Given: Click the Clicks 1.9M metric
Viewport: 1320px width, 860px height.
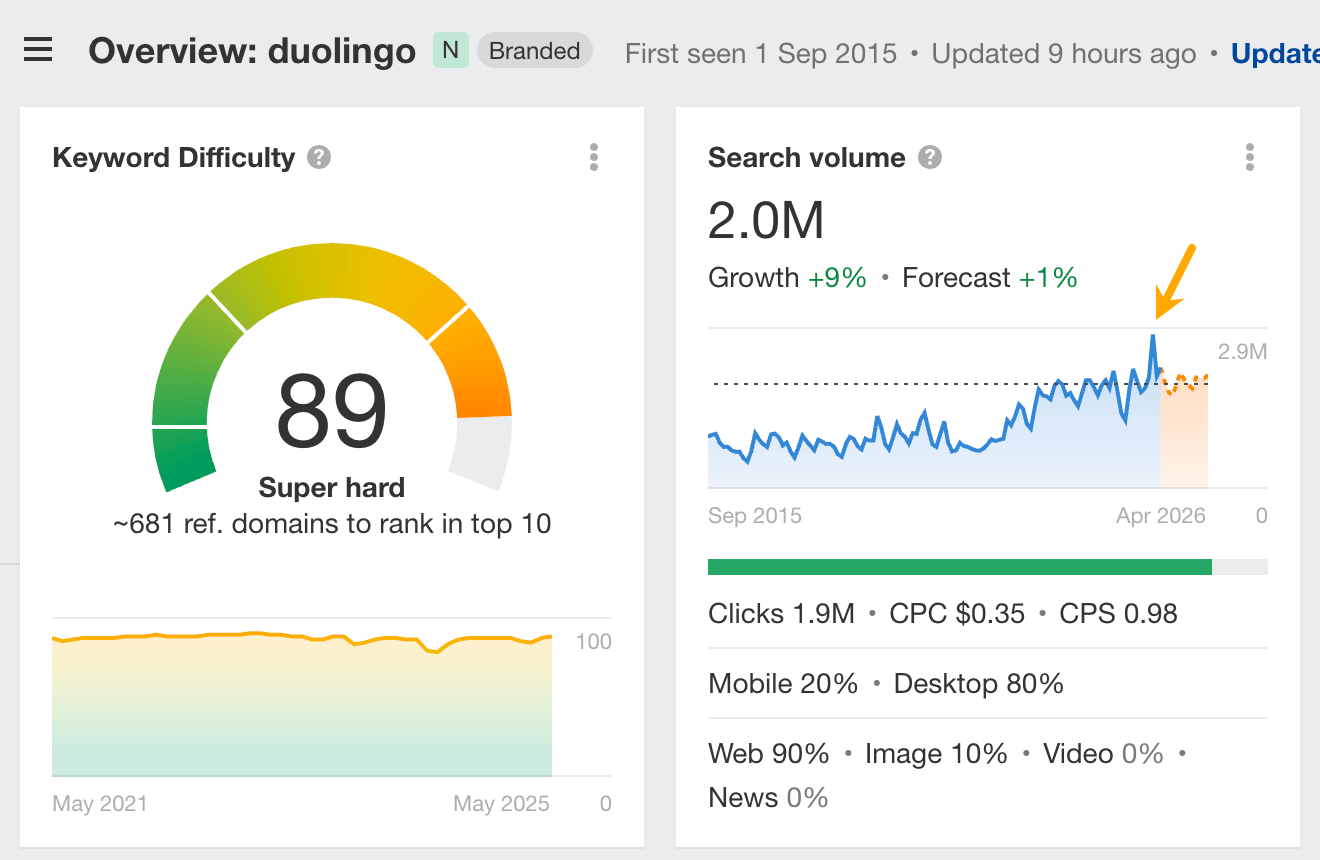Looking at the screenshot, I should 781,613.
